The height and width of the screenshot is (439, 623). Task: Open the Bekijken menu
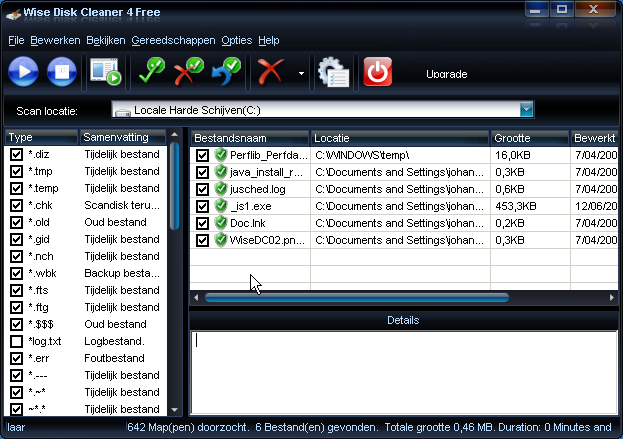106,41
